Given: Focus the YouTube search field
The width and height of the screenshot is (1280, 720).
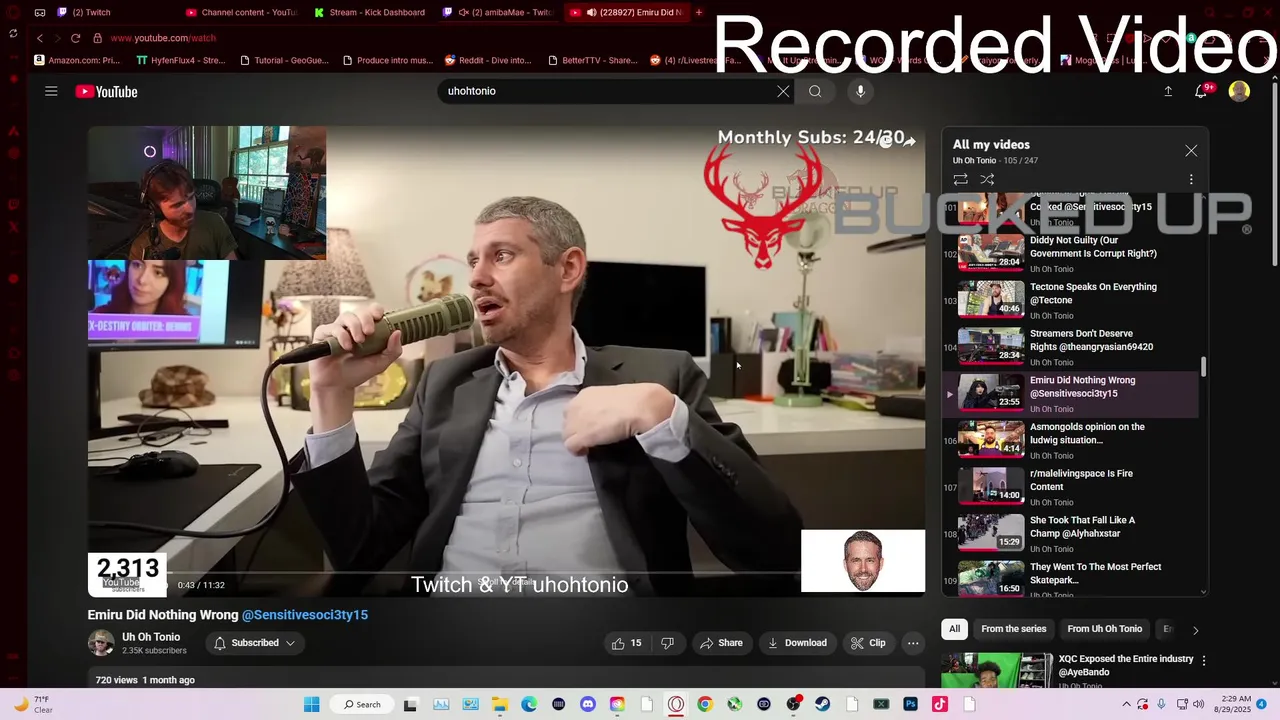Looking at the screenshot, I should tap(606, 91).
